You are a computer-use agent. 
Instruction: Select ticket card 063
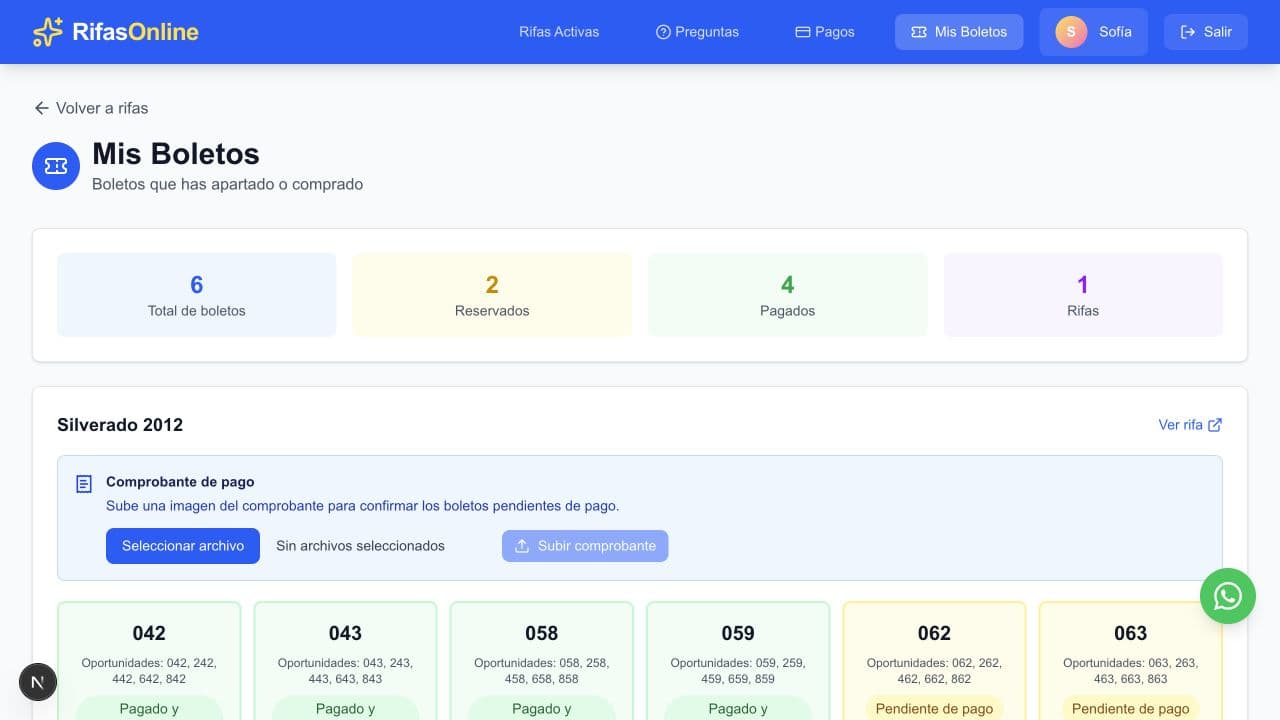pos(1131,661)
